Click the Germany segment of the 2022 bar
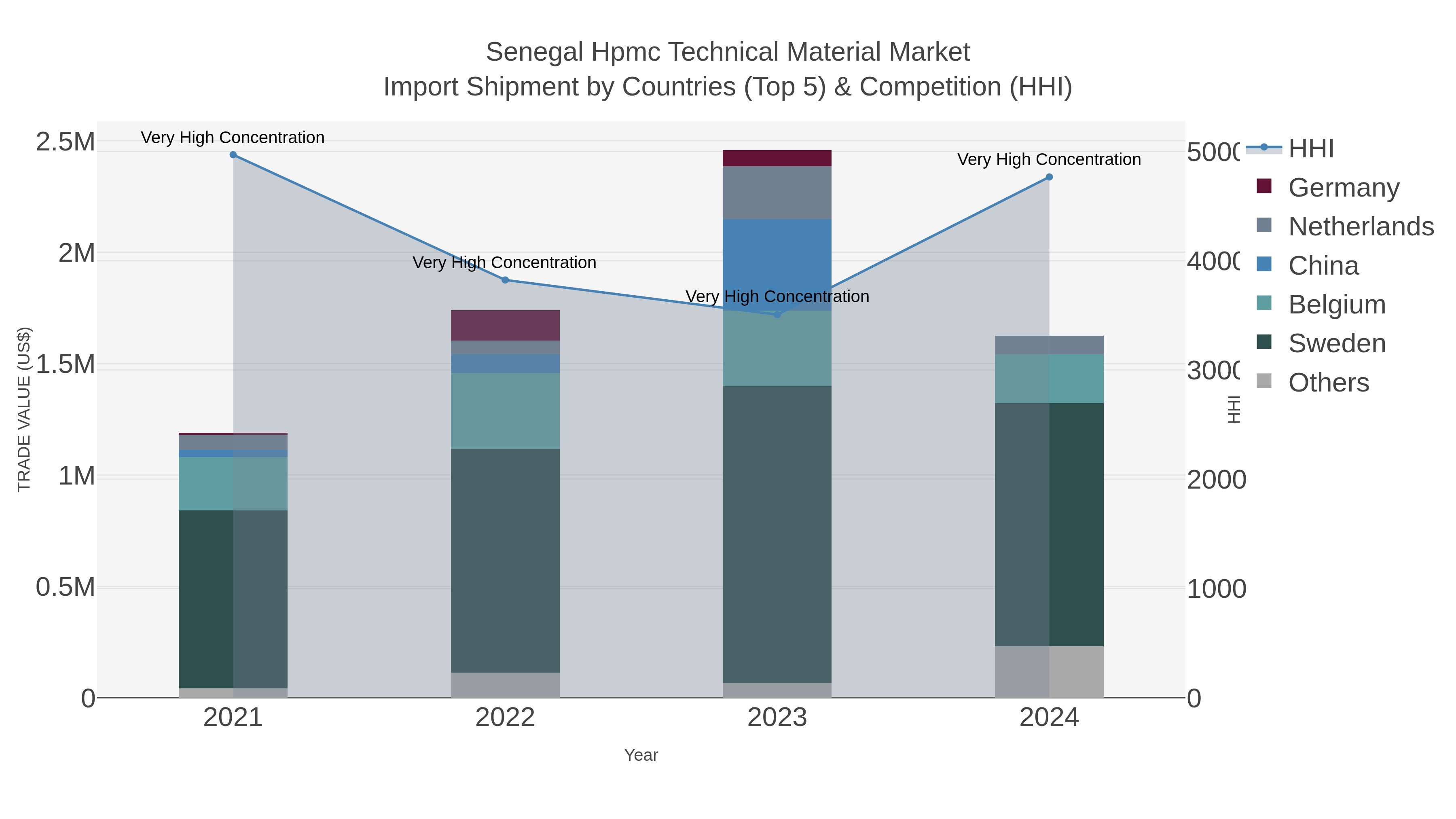 (505, 326)
